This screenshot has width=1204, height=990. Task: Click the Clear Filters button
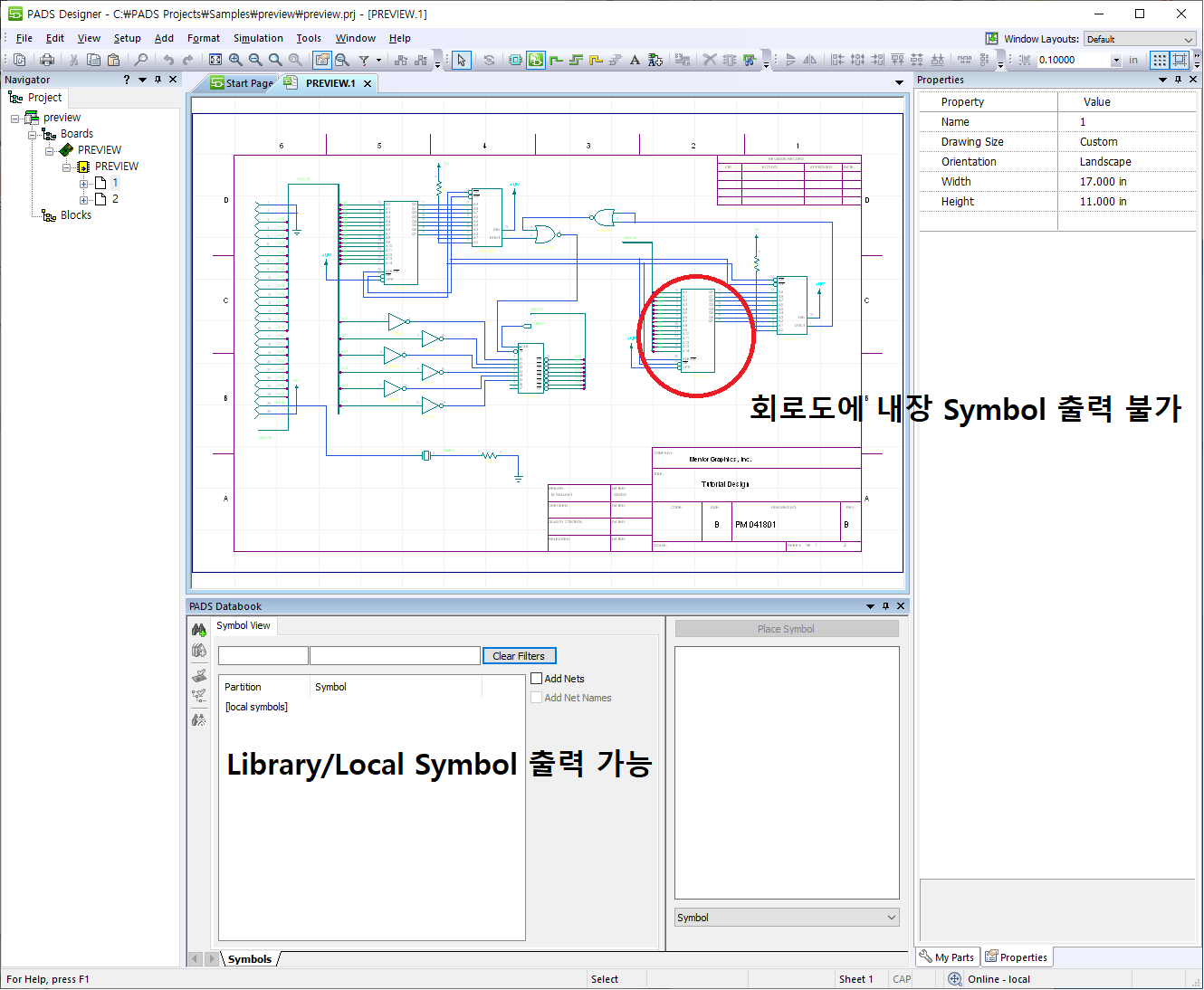pyautogui.click(x=519, y=656)
